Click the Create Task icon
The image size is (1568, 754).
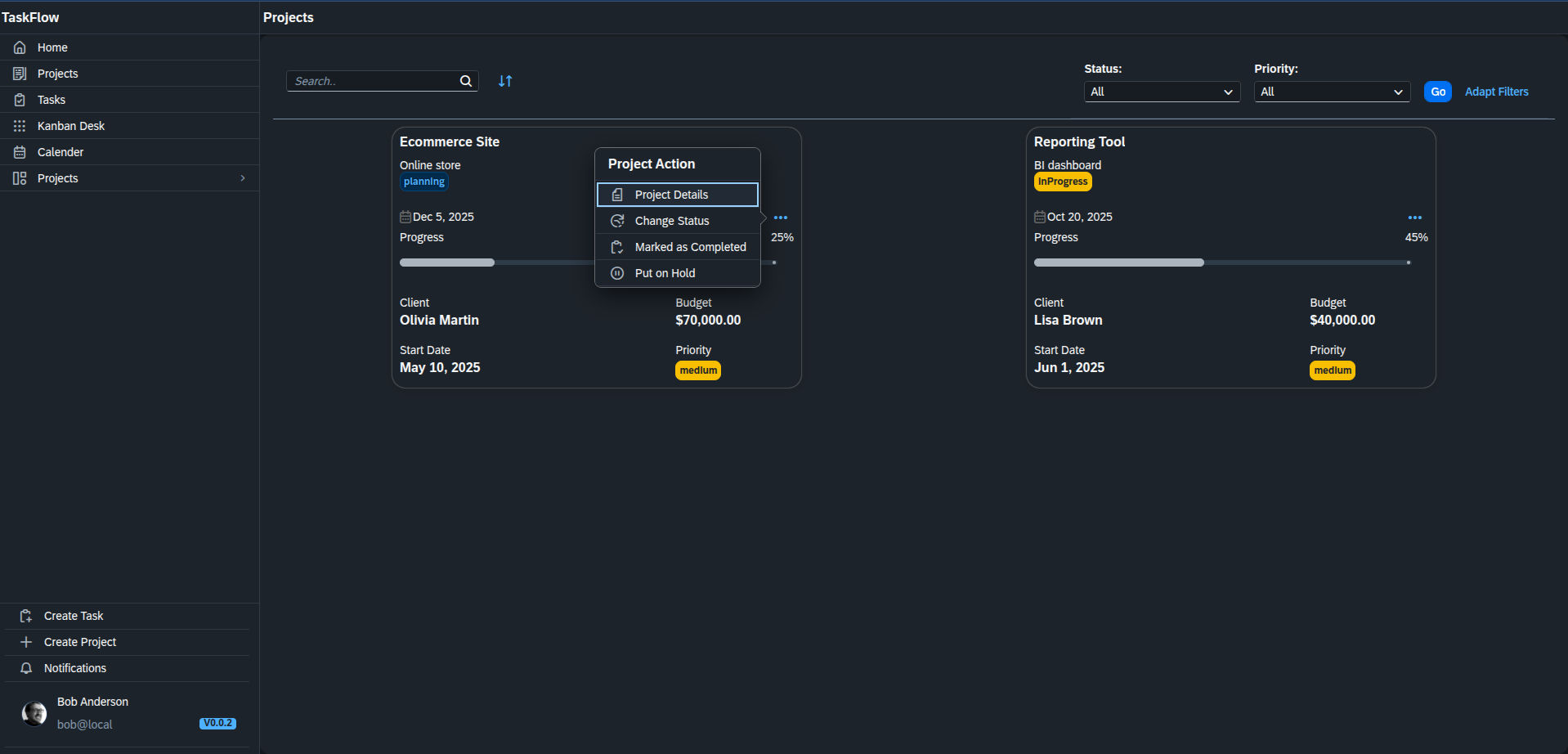click(x=26, y=616)
